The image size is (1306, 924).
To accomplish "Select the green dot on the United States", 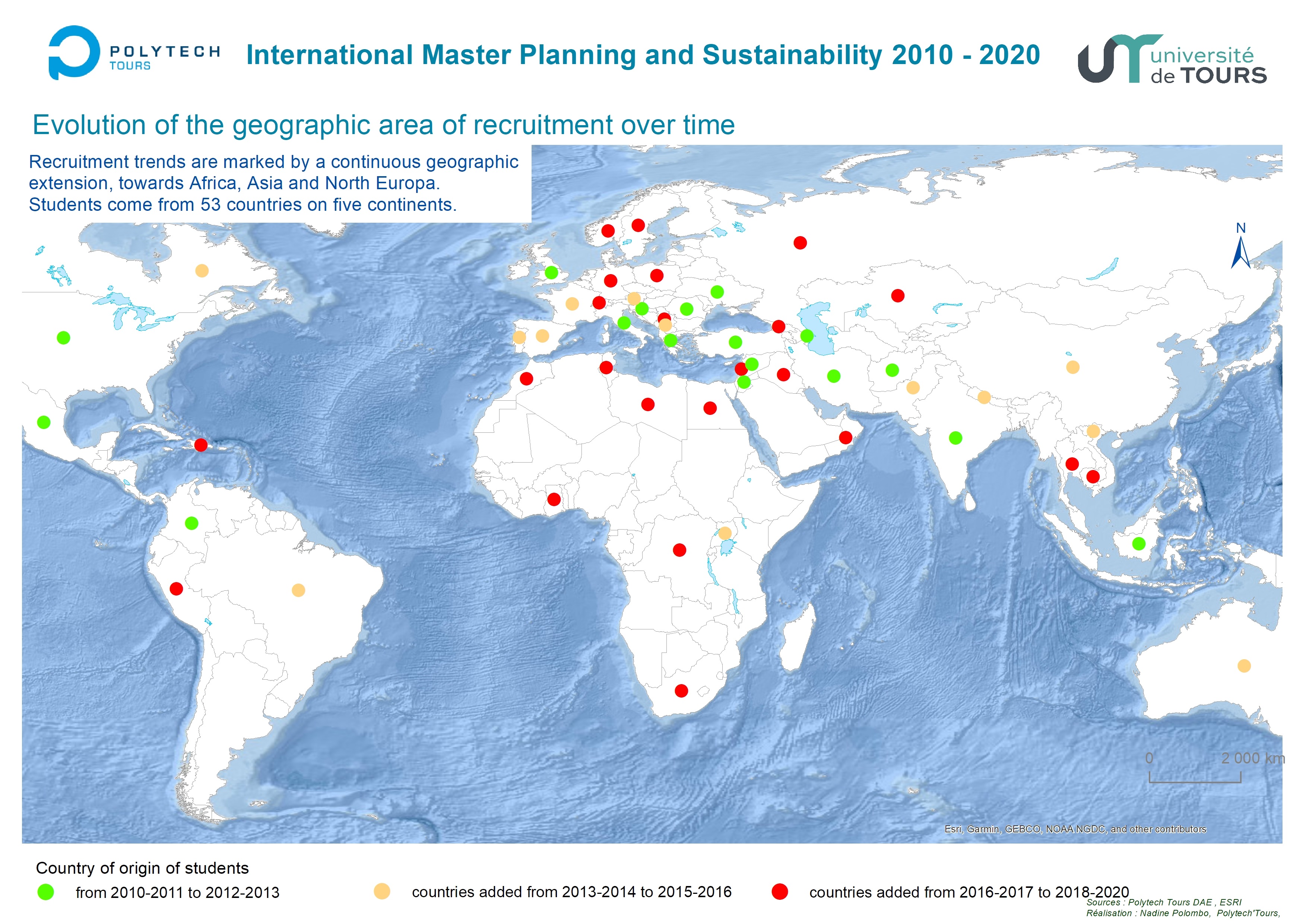I will (64, 338).
